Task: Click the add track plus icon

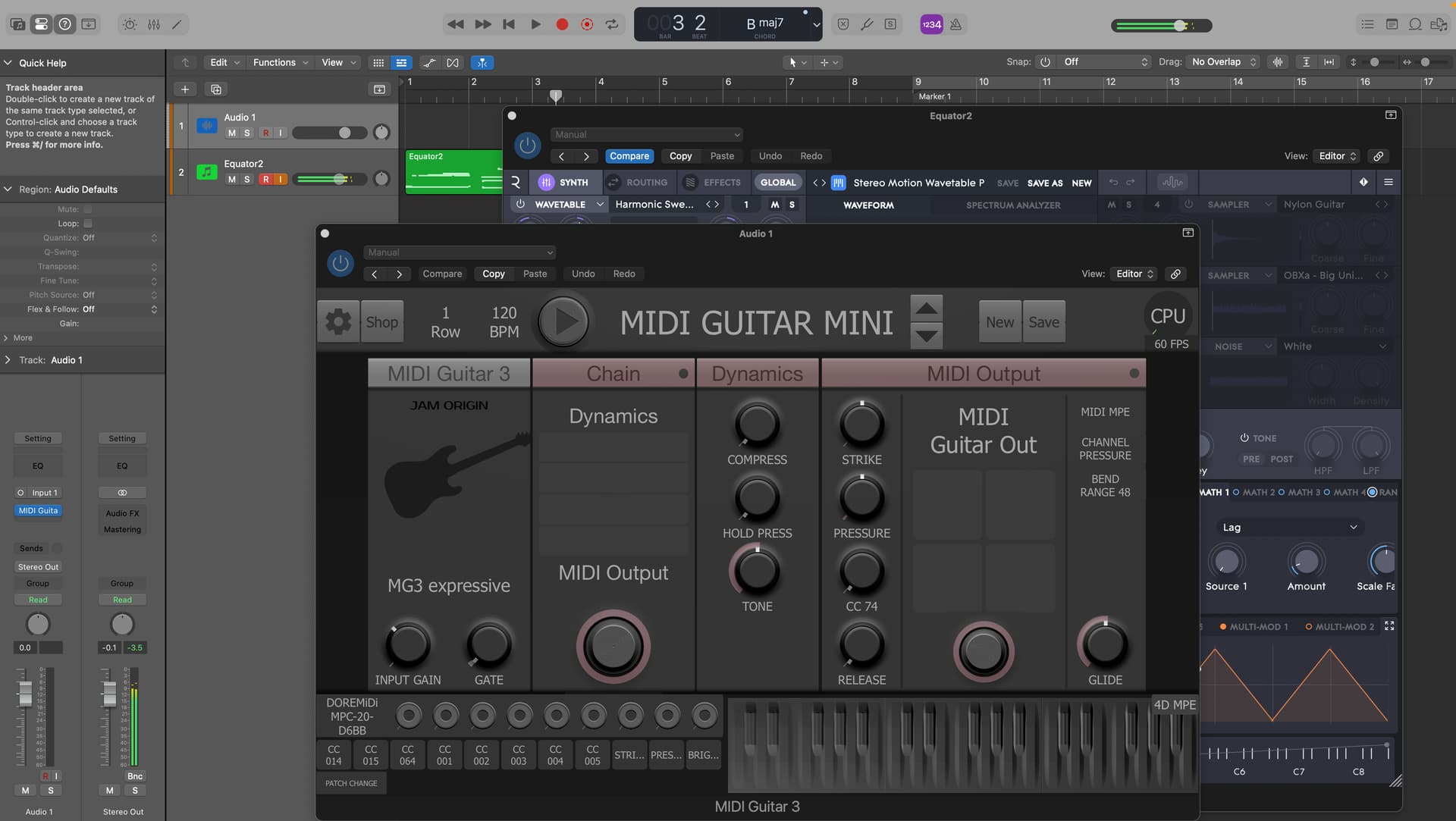Action: pos(185,89)
